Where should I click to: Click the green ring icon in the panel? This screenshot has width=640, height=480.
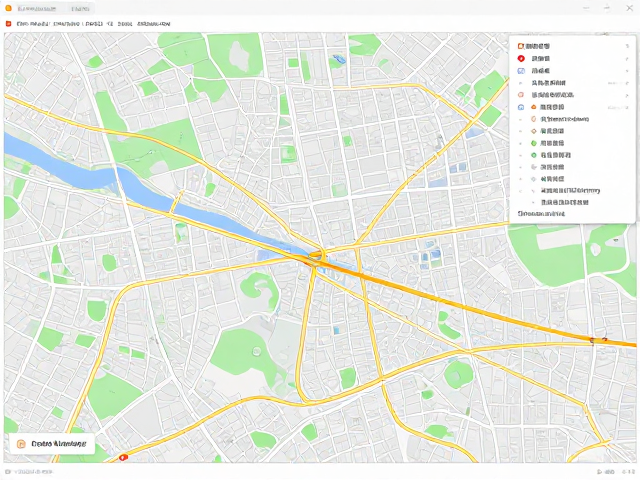click(533, 155)
